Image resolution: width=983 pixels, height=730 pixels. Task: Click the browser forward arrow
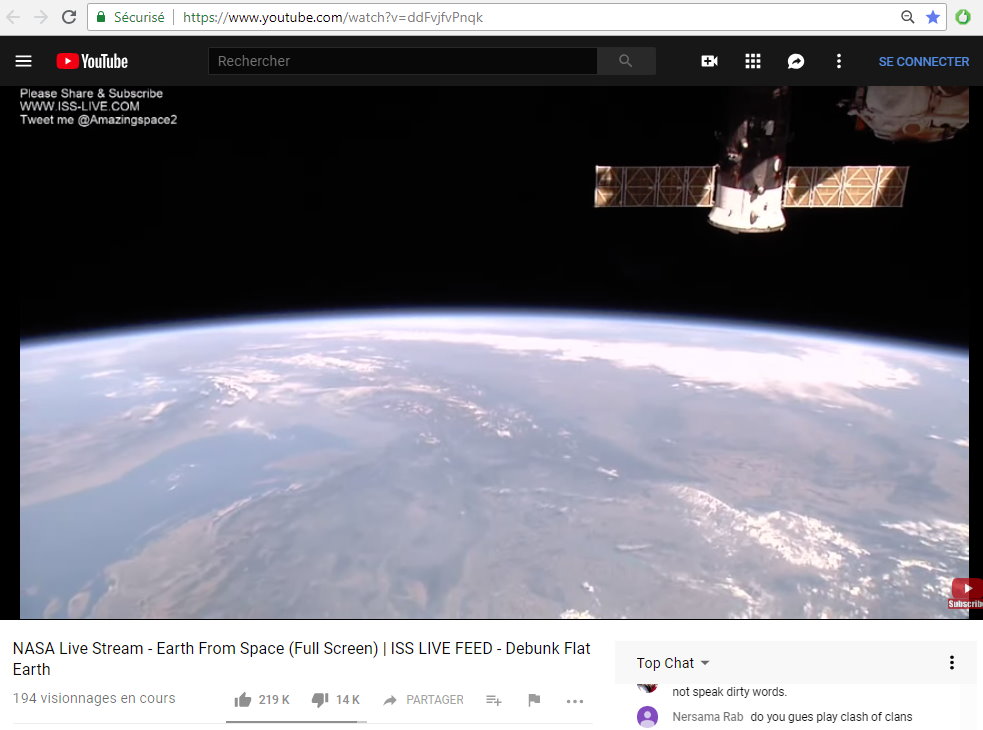tap(41, 17)
